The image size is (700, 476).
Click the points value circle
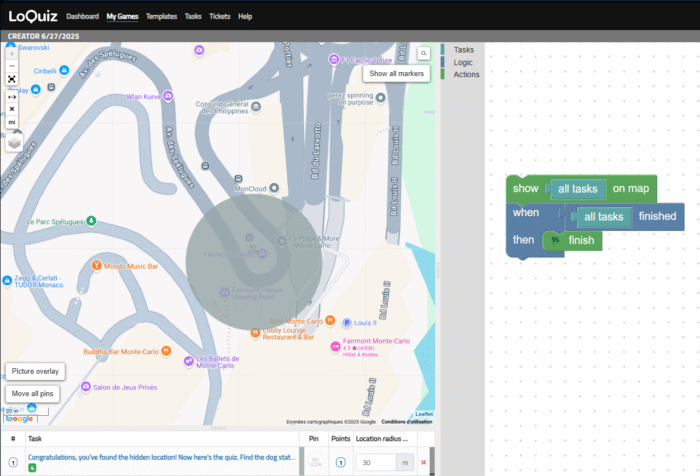coord(341,463)
